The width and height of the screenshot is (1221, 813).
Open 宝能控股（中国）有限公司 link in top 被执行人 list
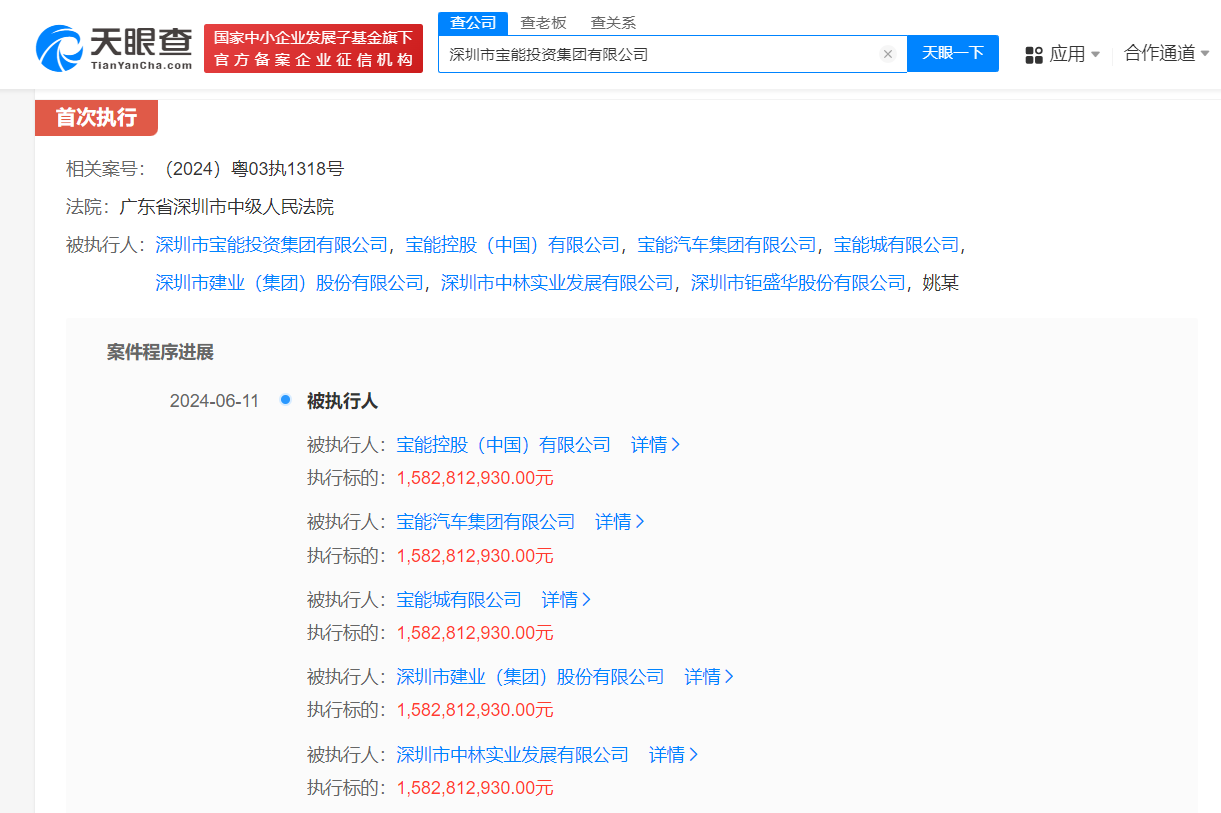click(x=512, y=245)
